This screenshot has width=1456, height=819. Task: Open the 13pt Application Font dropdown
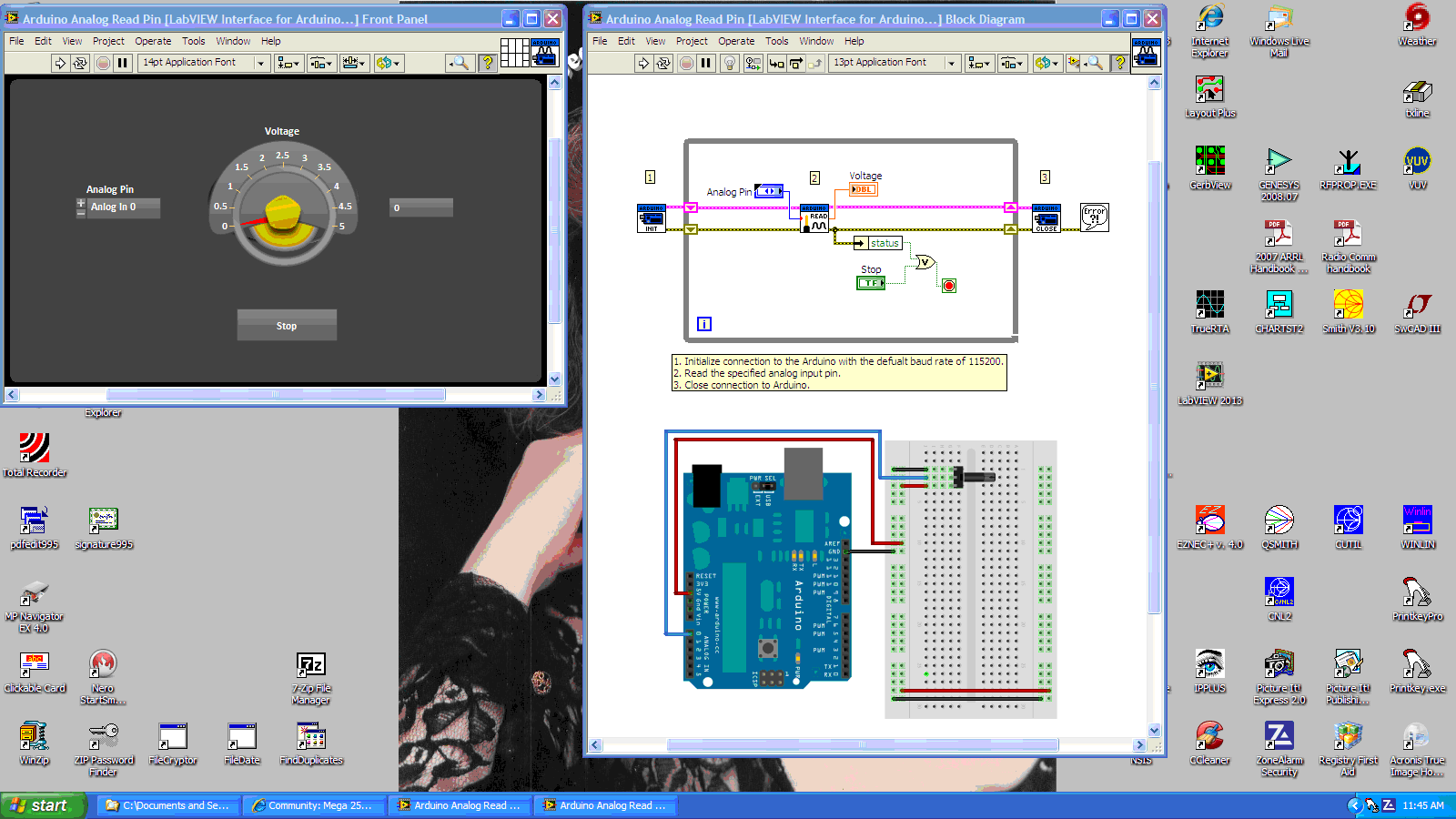tap(895, 63)
